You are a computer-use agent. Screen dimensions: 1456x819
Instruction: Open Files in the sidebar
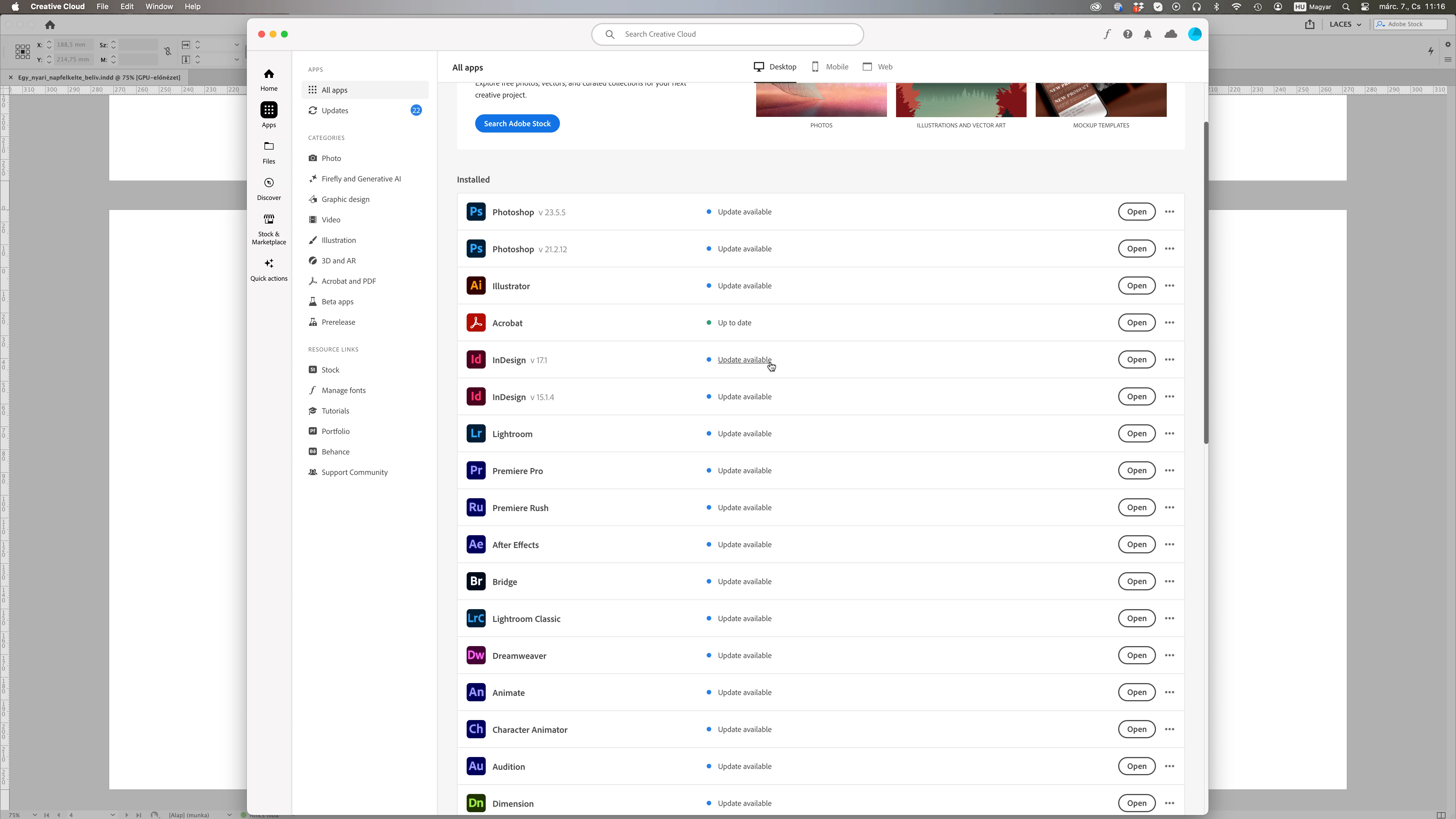point(268,152)
